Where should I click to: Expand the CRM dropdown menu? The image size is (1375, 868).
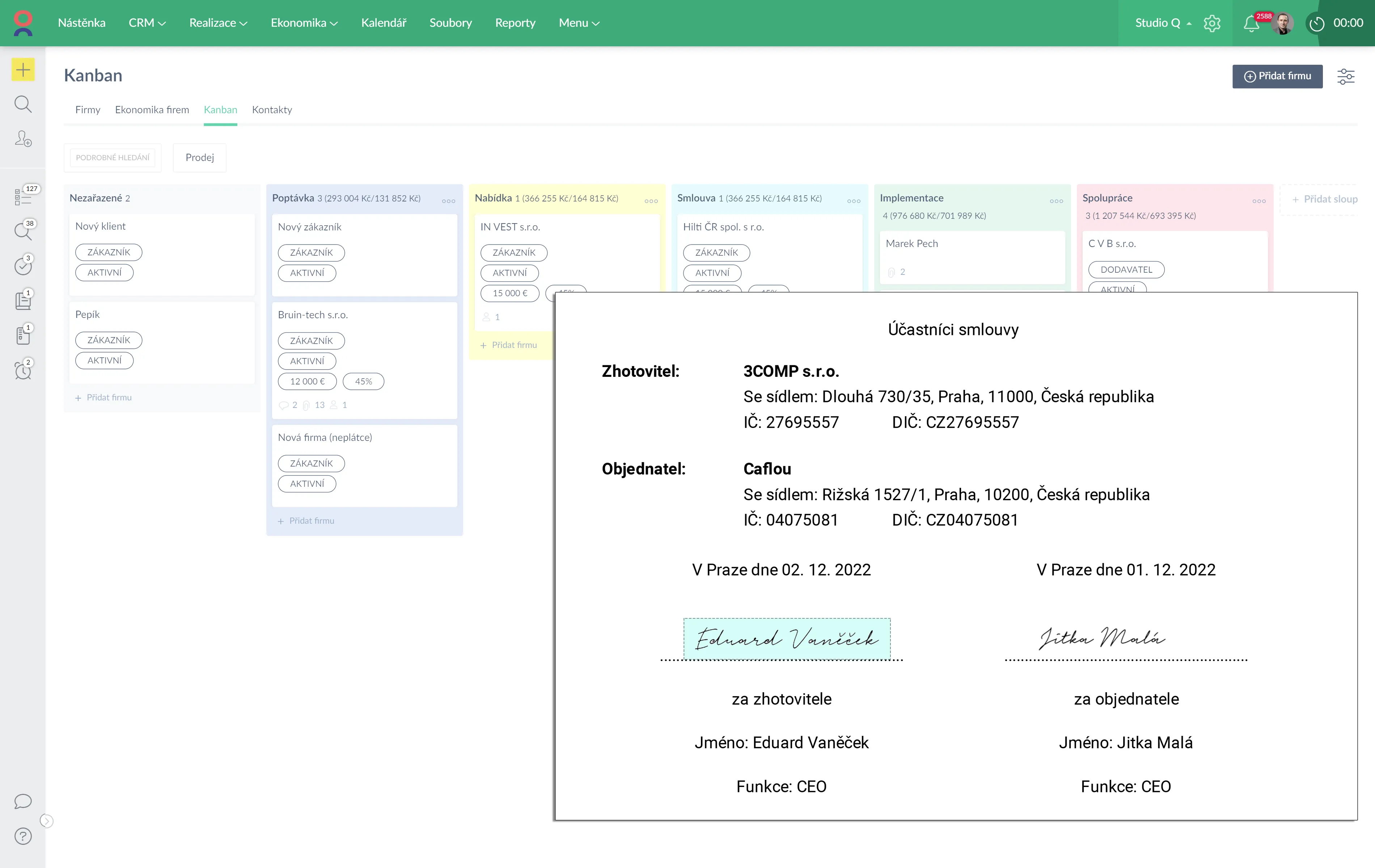tap(147, 24)
